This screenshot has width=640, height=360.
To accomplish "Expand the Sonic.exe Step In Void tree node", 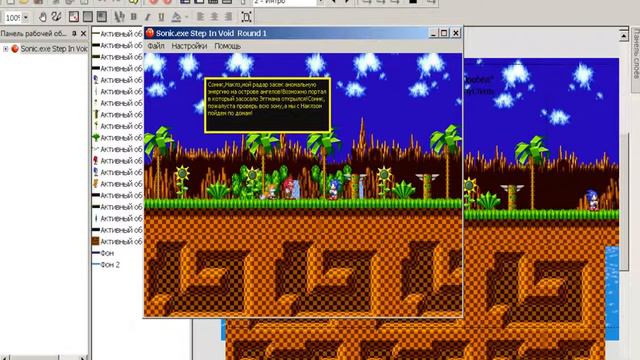I will (x=6, y=49).
